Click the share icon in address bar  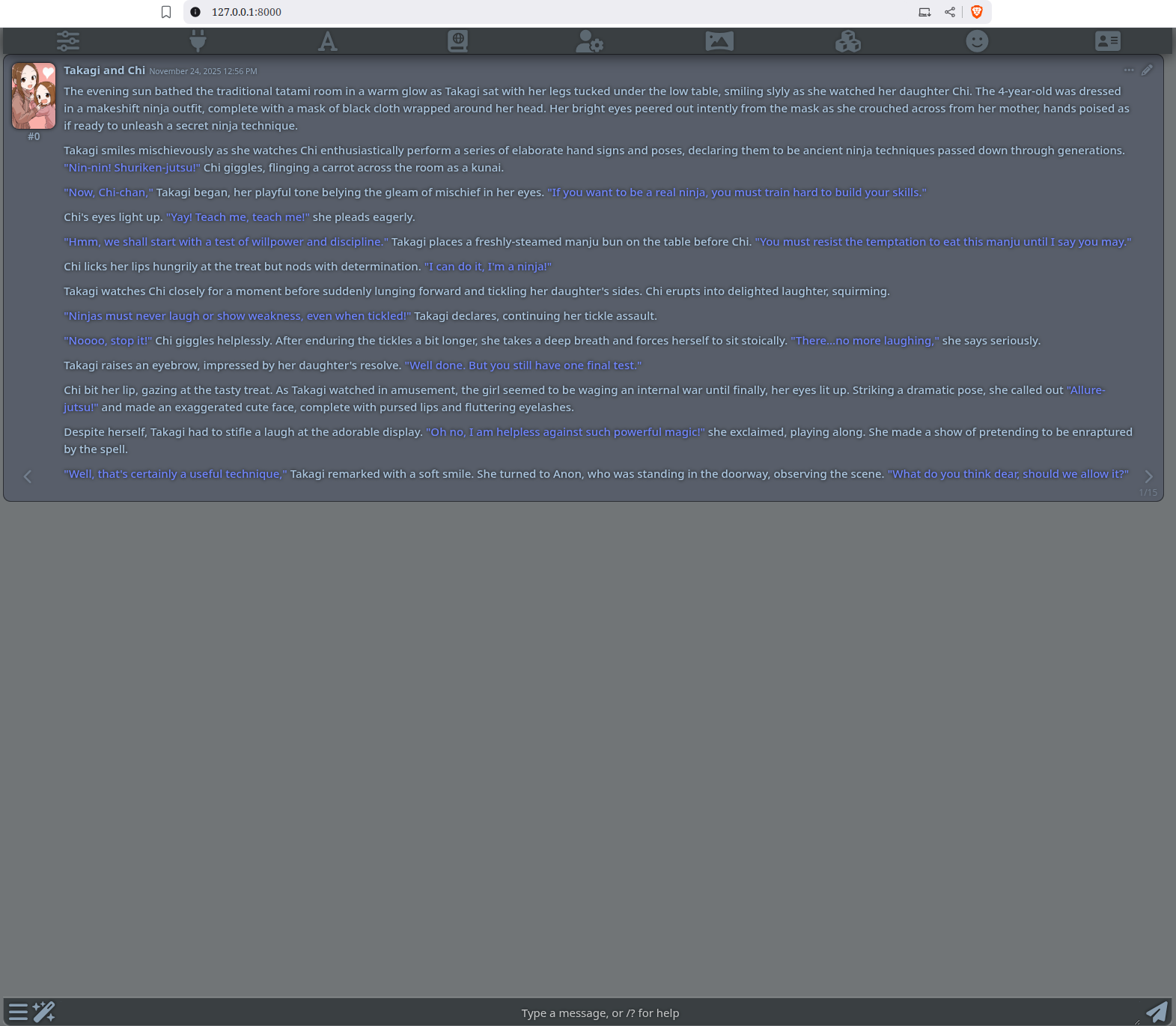(x=950, y=12)
